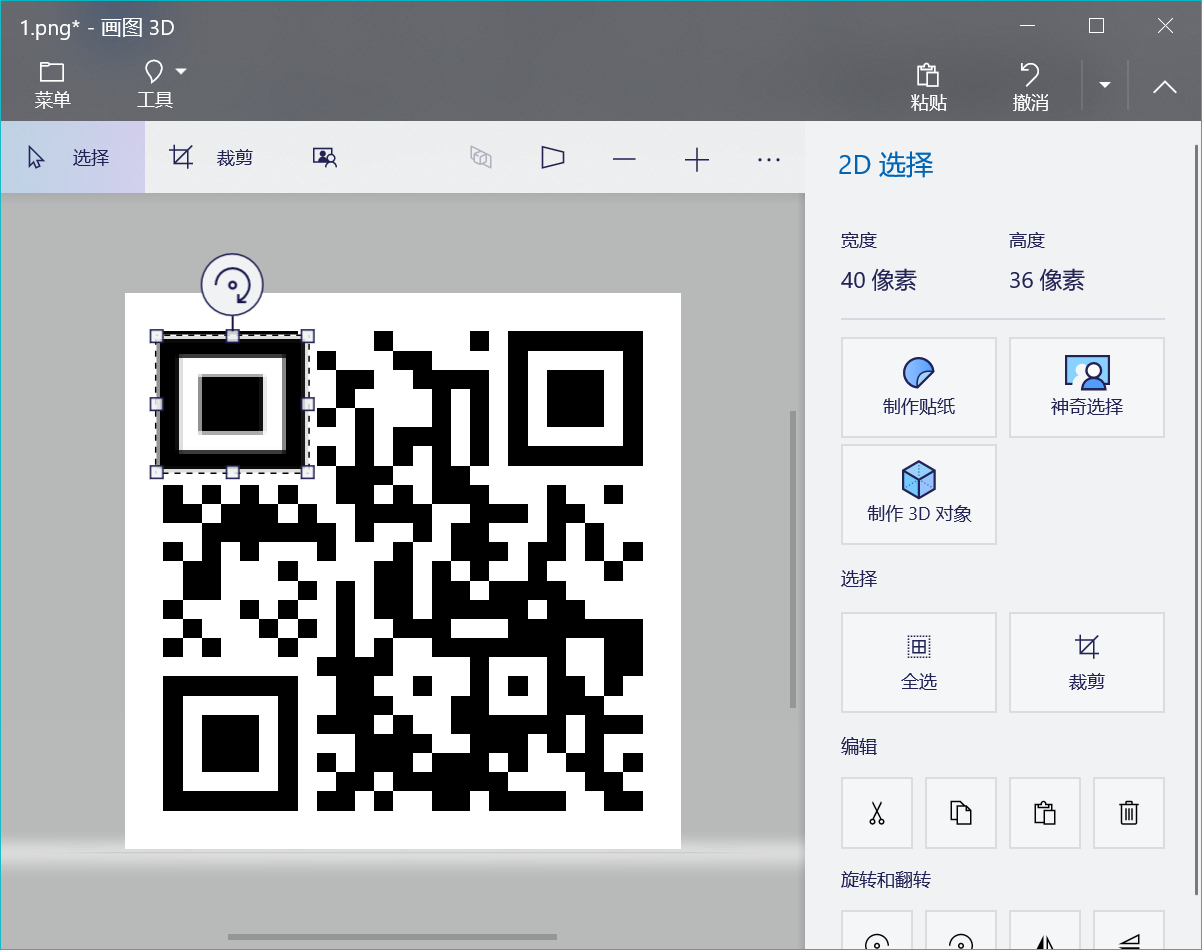Minimize the 画图 3D window
1202x950 pixels.
(x=1027, y=27)
